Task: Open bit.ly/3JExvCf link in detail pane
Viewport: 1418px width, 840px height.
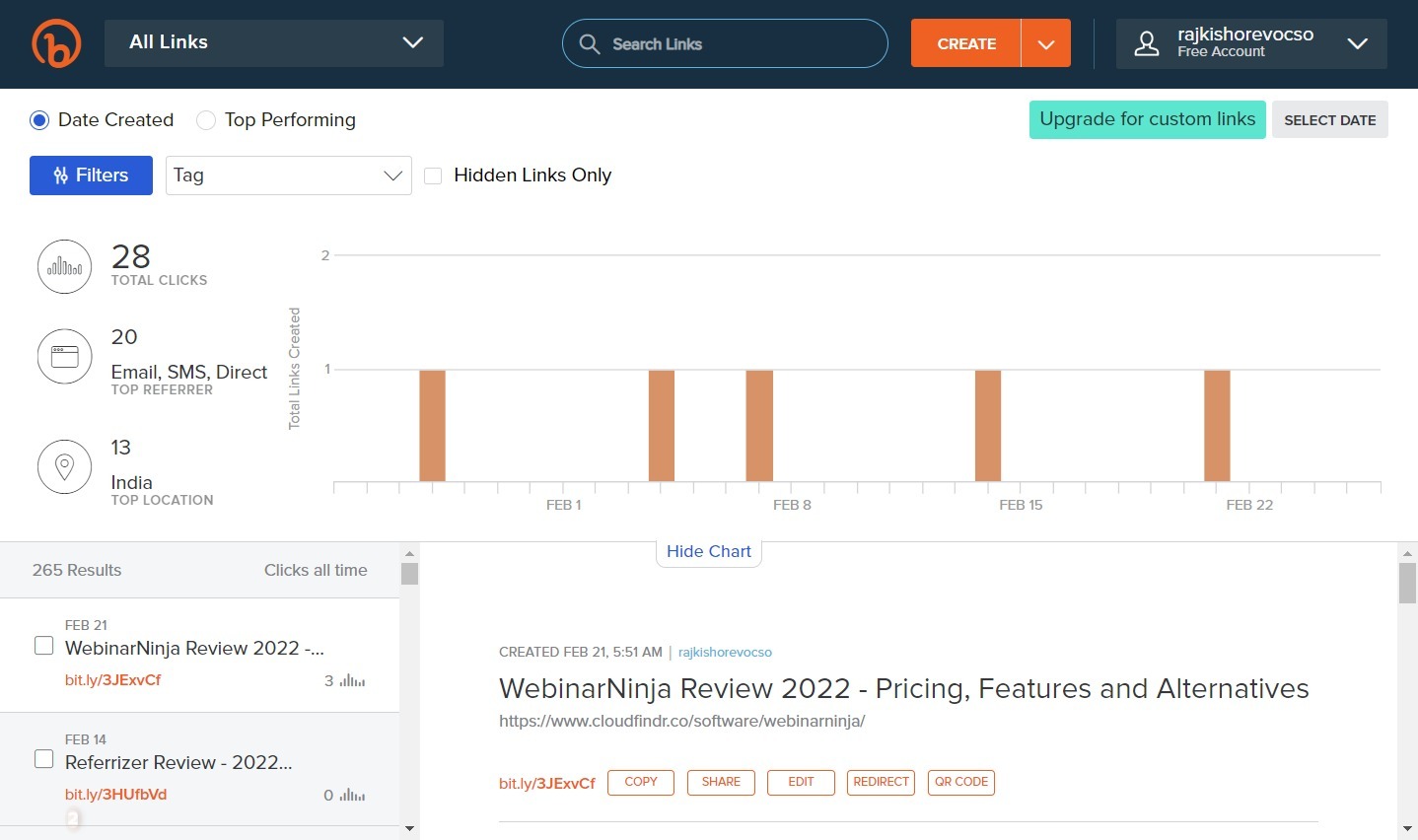Action: point(547,783)
